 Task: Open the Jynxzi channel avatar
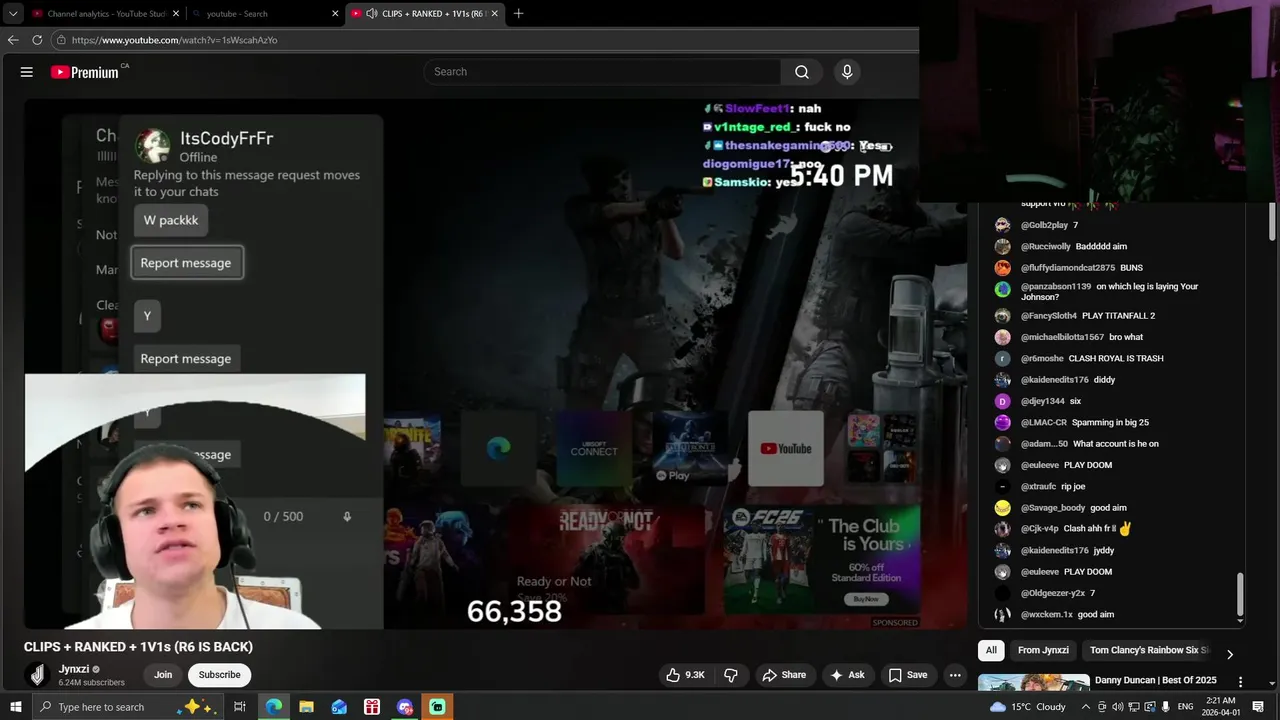38,675
